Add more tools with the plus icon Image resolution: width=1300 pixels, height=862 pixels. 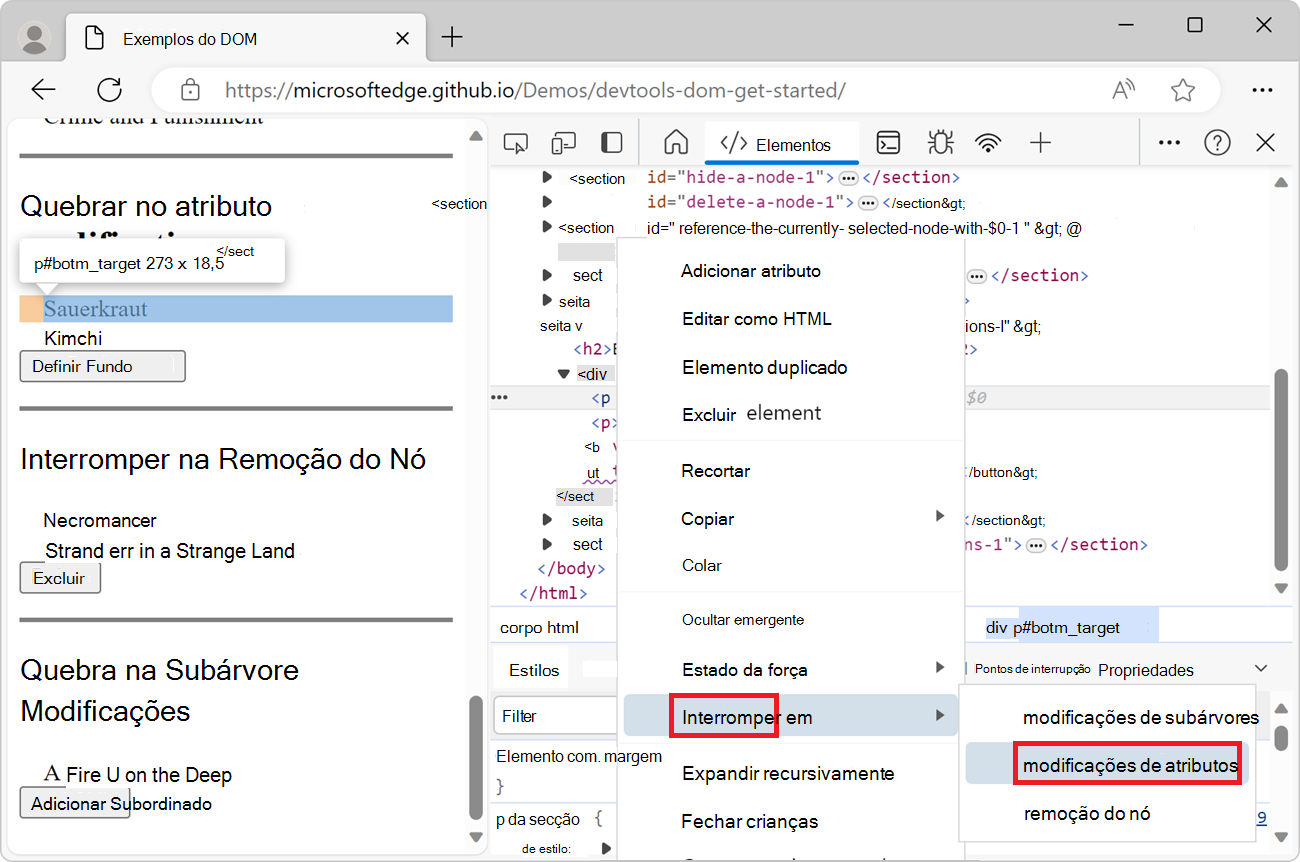click(x=1040, y=142)
